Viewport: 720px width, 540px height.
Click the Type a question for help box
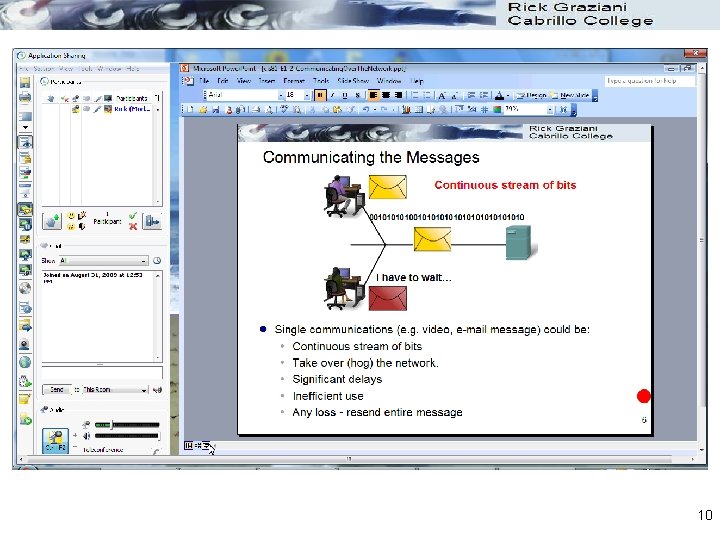[x=649, y=81]
